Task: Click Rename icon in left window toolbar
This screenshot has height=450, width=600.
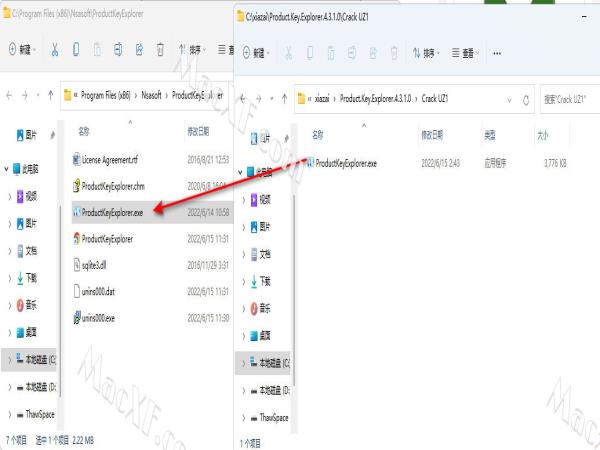Action: [x=118, y=49]
